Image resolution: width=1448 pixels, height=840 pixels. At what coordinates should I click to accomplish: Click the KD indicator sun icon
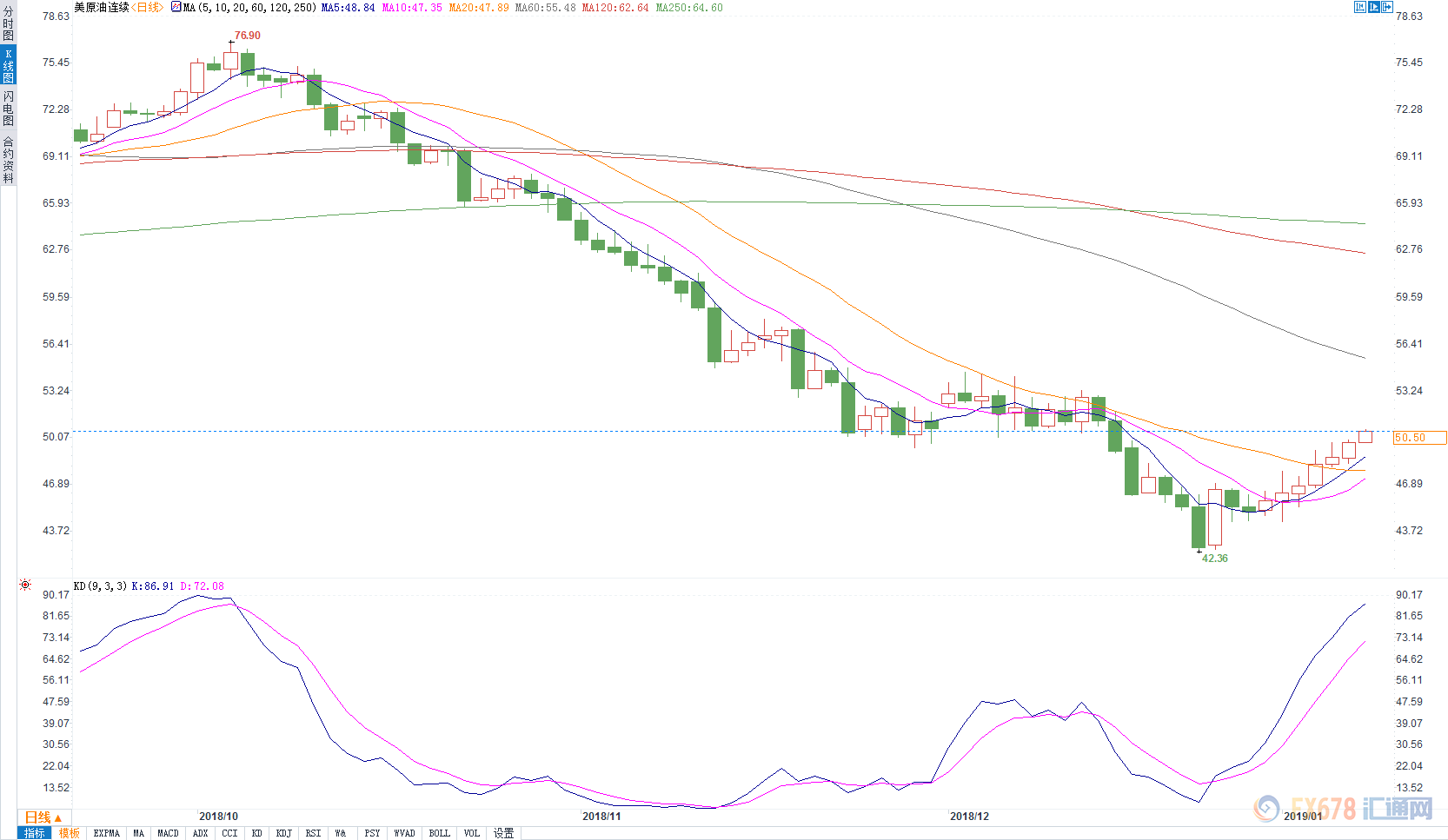coord(25,585)
